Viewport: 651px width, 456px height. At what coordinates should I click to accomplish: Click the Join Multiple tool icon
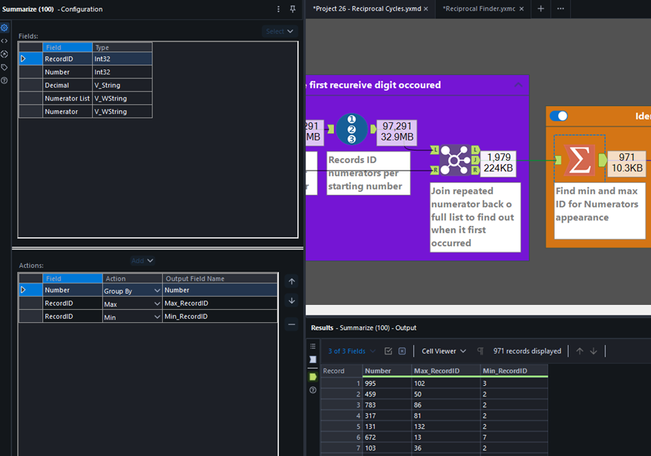coord(454,161)
